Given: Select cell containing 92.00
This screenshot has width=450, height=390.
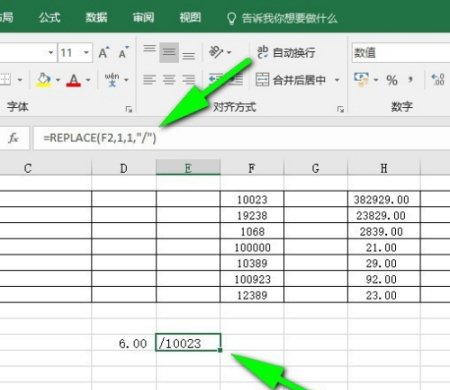Looking at the screenshot, I should point(384,279).
